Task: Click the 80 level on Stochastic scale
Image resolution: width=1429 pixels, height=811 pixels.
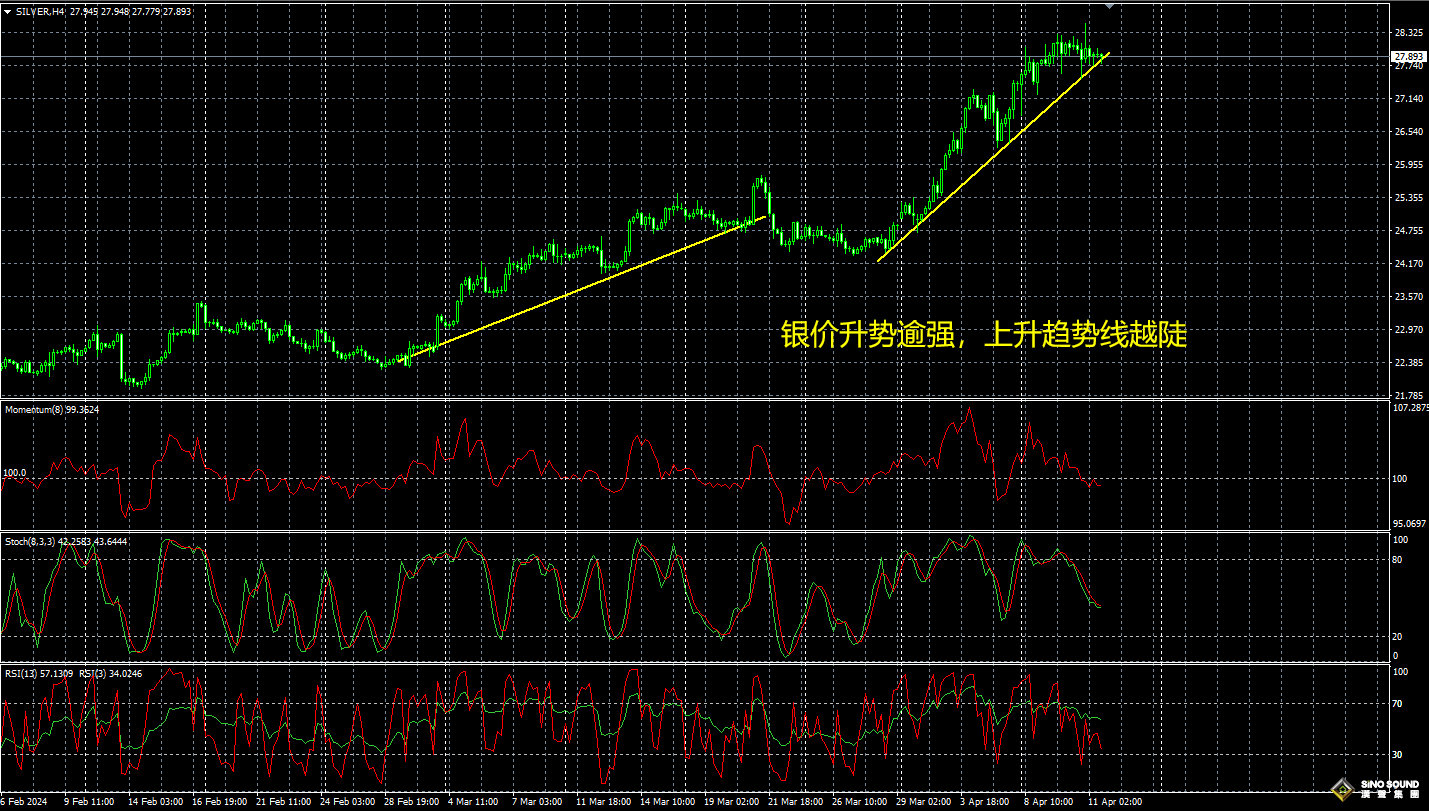Action: [x=1399, y=560]
